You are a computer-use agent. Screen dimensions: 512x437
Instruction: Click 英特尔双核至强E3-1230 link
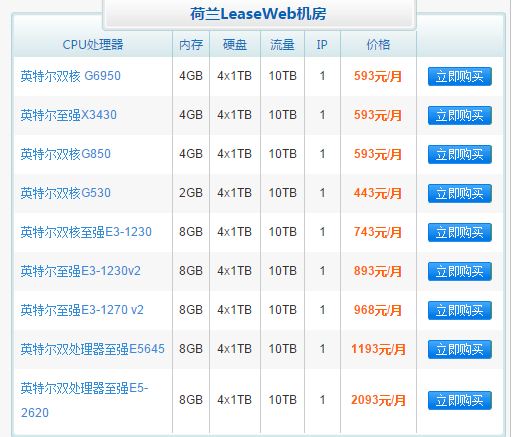point(86,232)
